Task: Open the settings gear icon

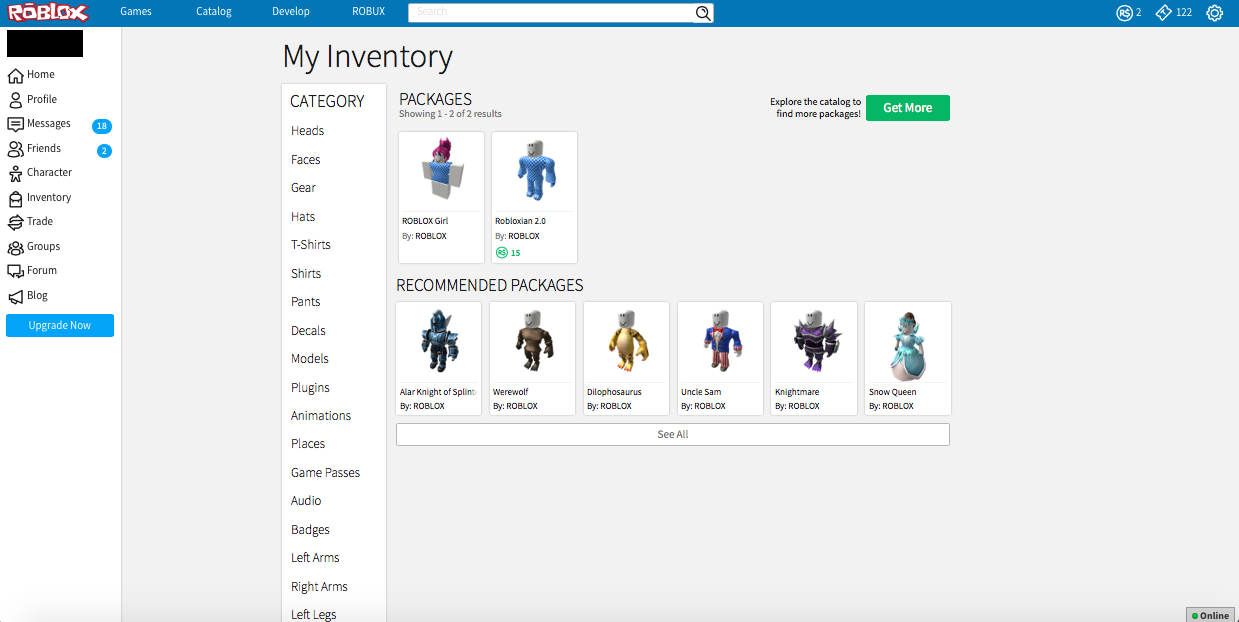Action: (x=1214, y=12)
